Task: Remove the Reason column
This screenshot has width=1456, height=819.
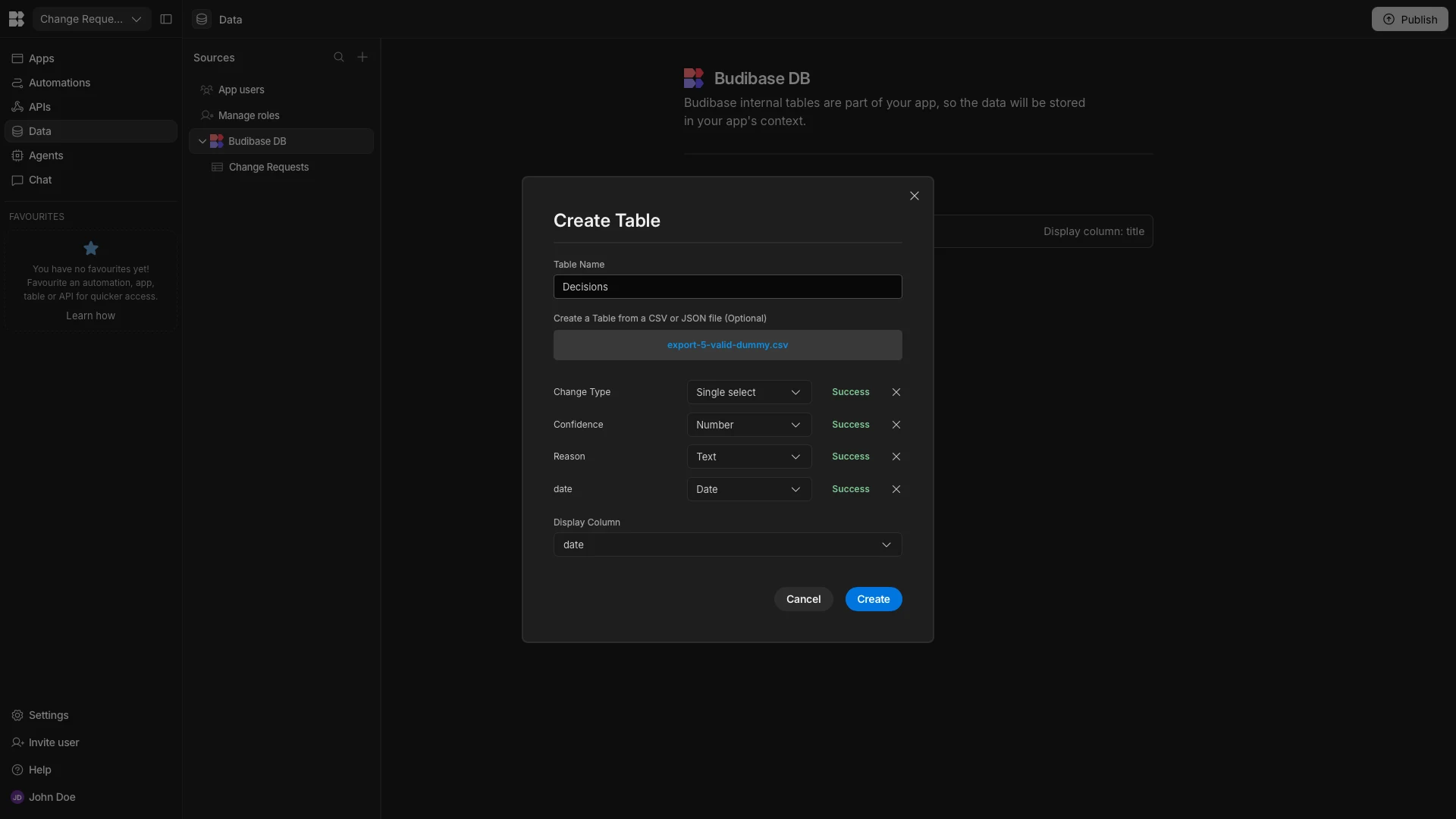Action: 896,457
